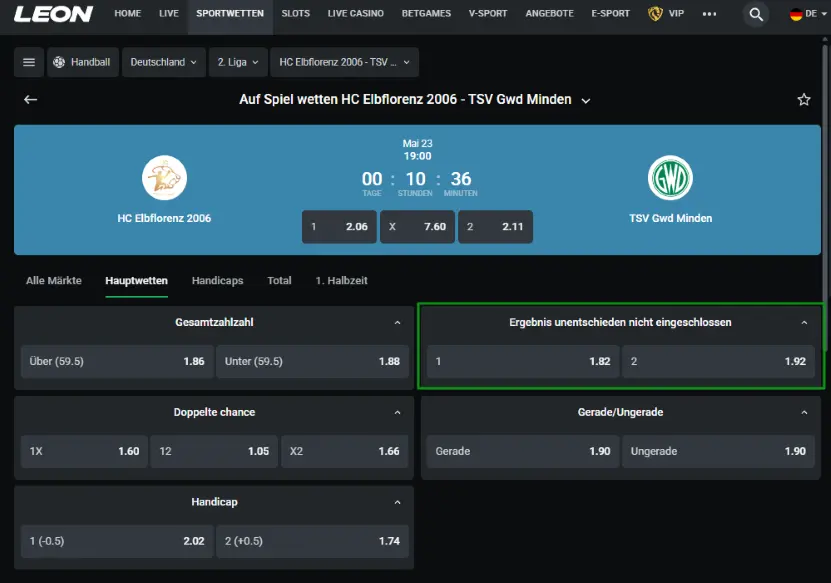Open the Deutschland country dropdown
The width and height of the screenshot is (831, 583).
163,62
